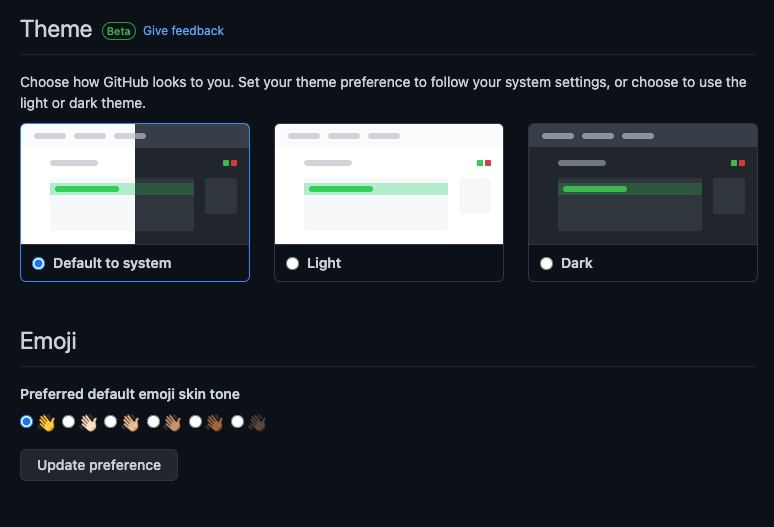Open the Give feedback link

click(183, 31)
